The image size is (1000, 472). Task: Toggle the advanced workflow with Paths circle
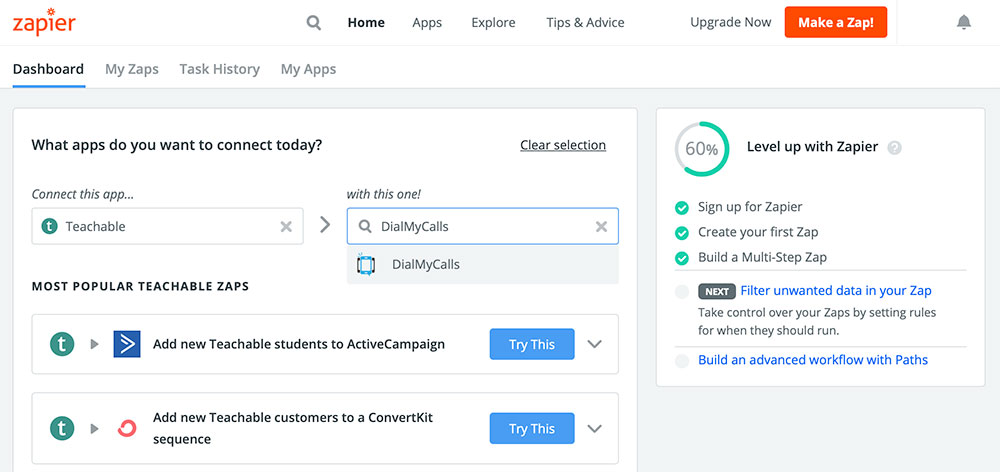click(x=681, y=360)
